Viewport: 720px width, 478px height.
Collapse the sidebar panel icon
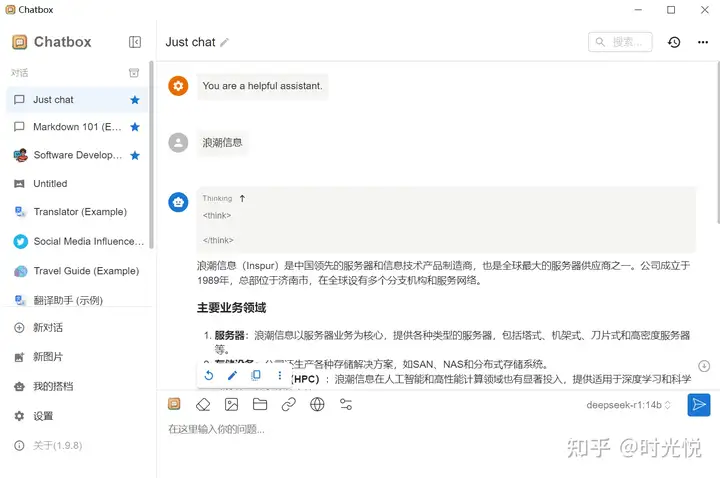[x=135, y=42]
